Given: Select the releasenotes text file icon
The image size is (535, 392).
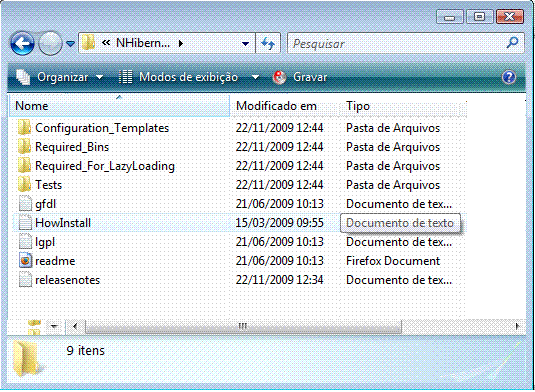Looking at the screenshot, I should tap(25, 280).
